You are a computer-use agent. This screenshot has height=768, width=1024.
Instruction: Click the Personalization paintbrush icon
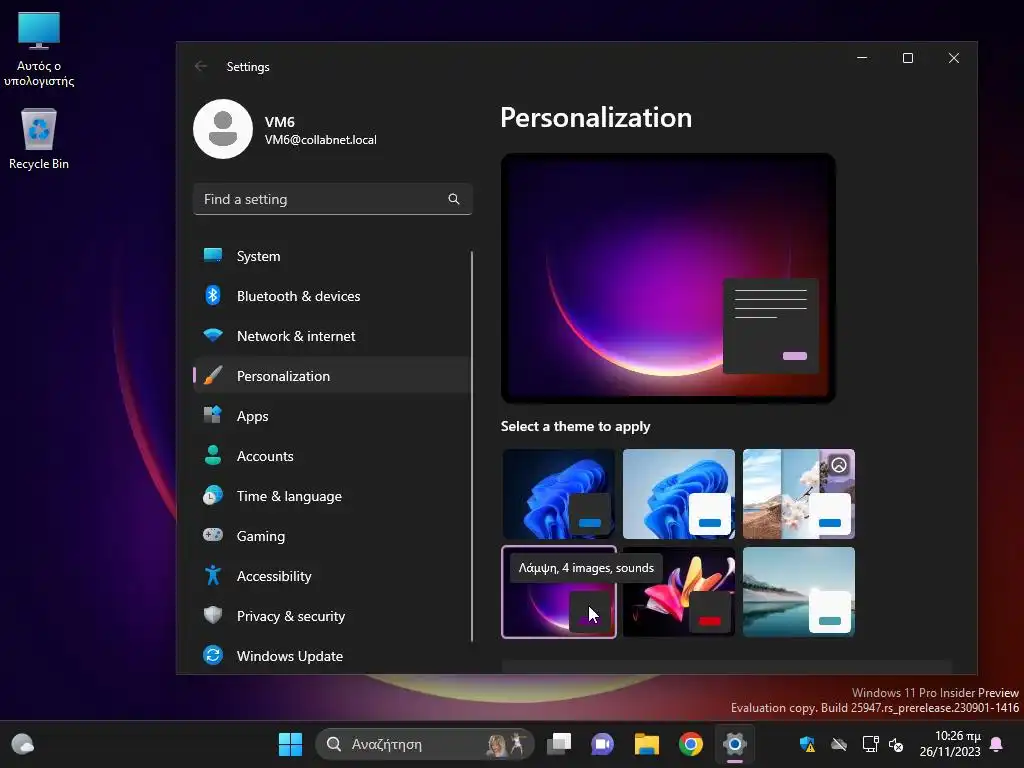[213, 376]
